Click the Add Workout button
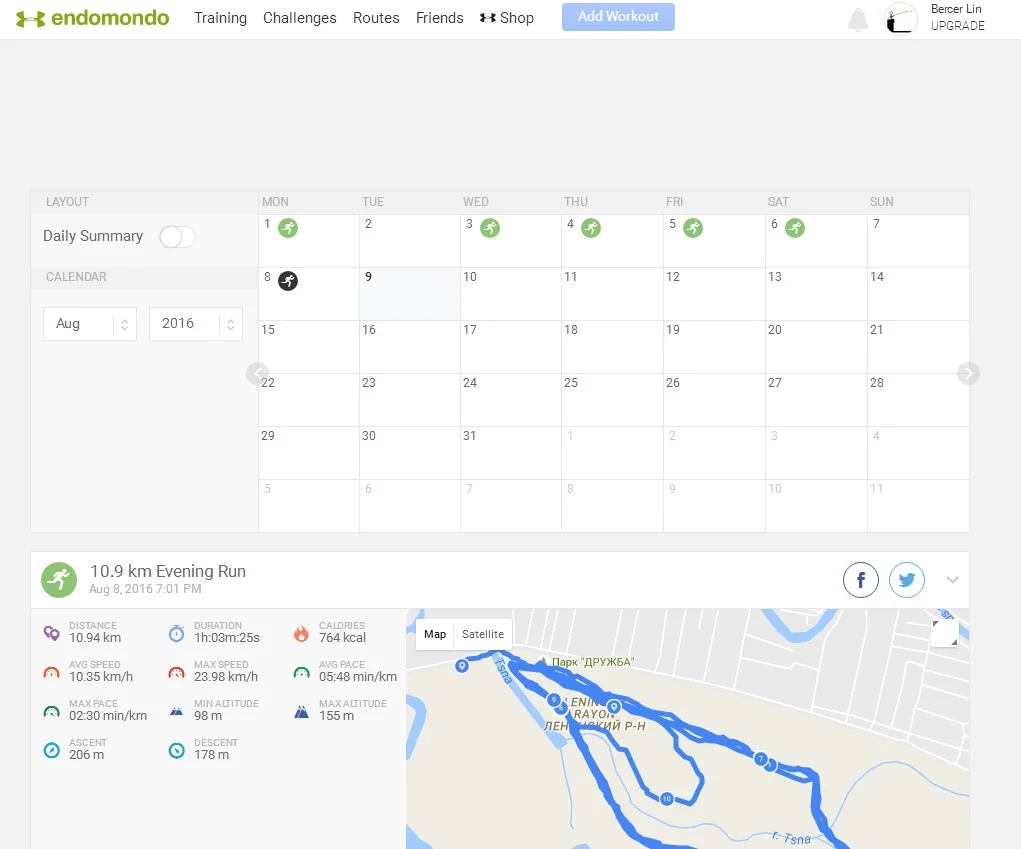The width and height of the screenshot is (1021, 849). [x=618, y=17]
